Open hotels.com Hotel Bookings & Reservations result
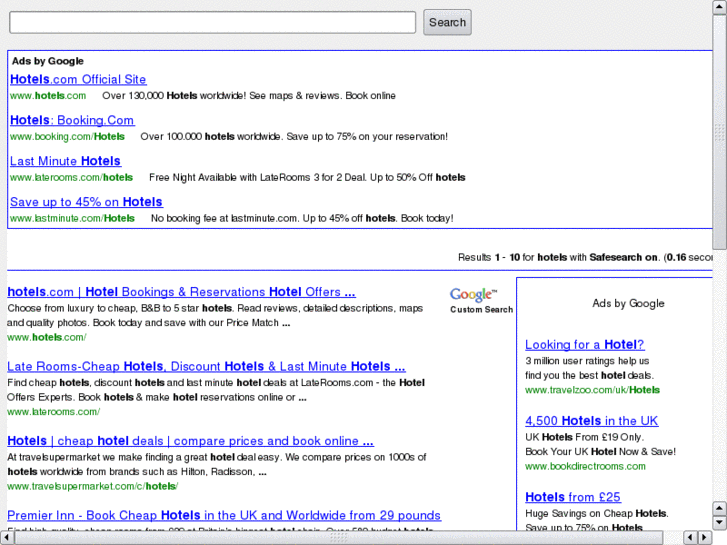 (x=181, y=292)
